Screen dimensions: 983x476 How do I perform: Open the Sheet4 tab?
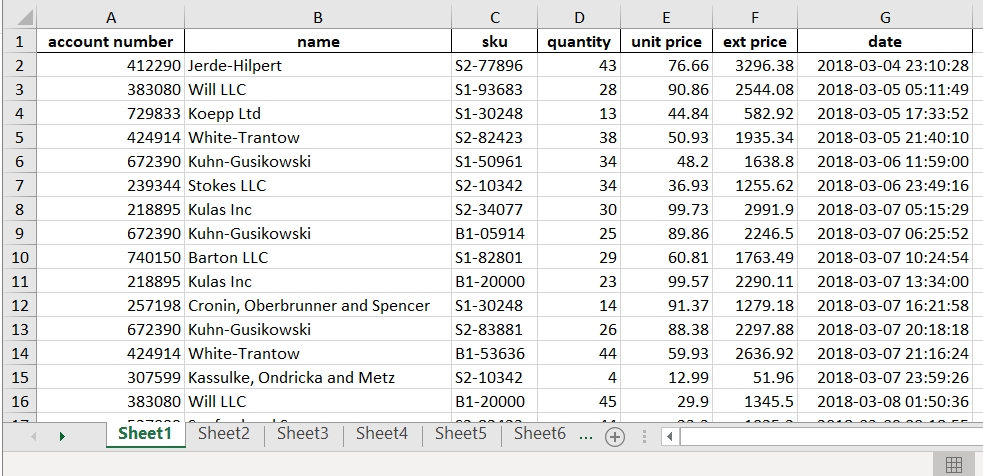(x=381, y=434)
